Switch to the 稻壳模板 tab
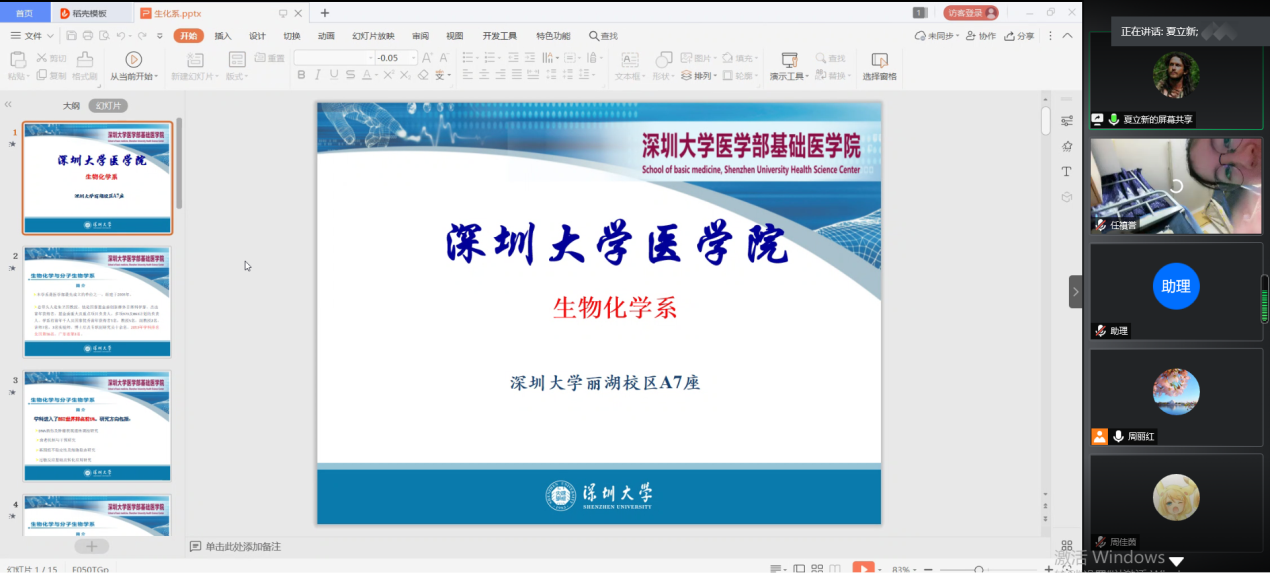The image size is (1270, 573). pos(89,13)
